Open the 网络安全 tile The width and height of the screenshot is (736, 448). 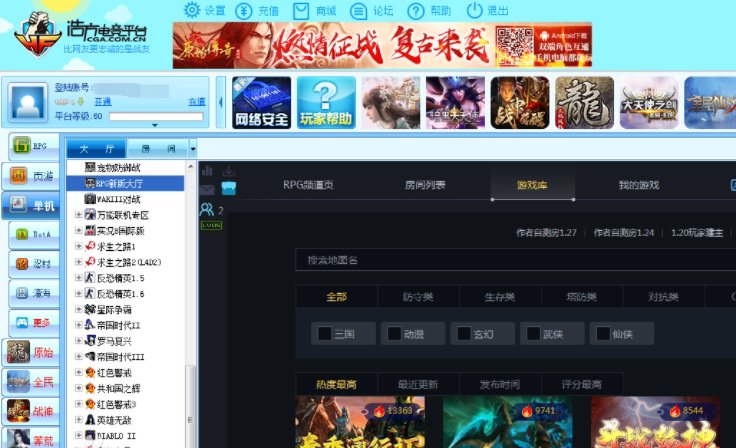click(261, 102)
